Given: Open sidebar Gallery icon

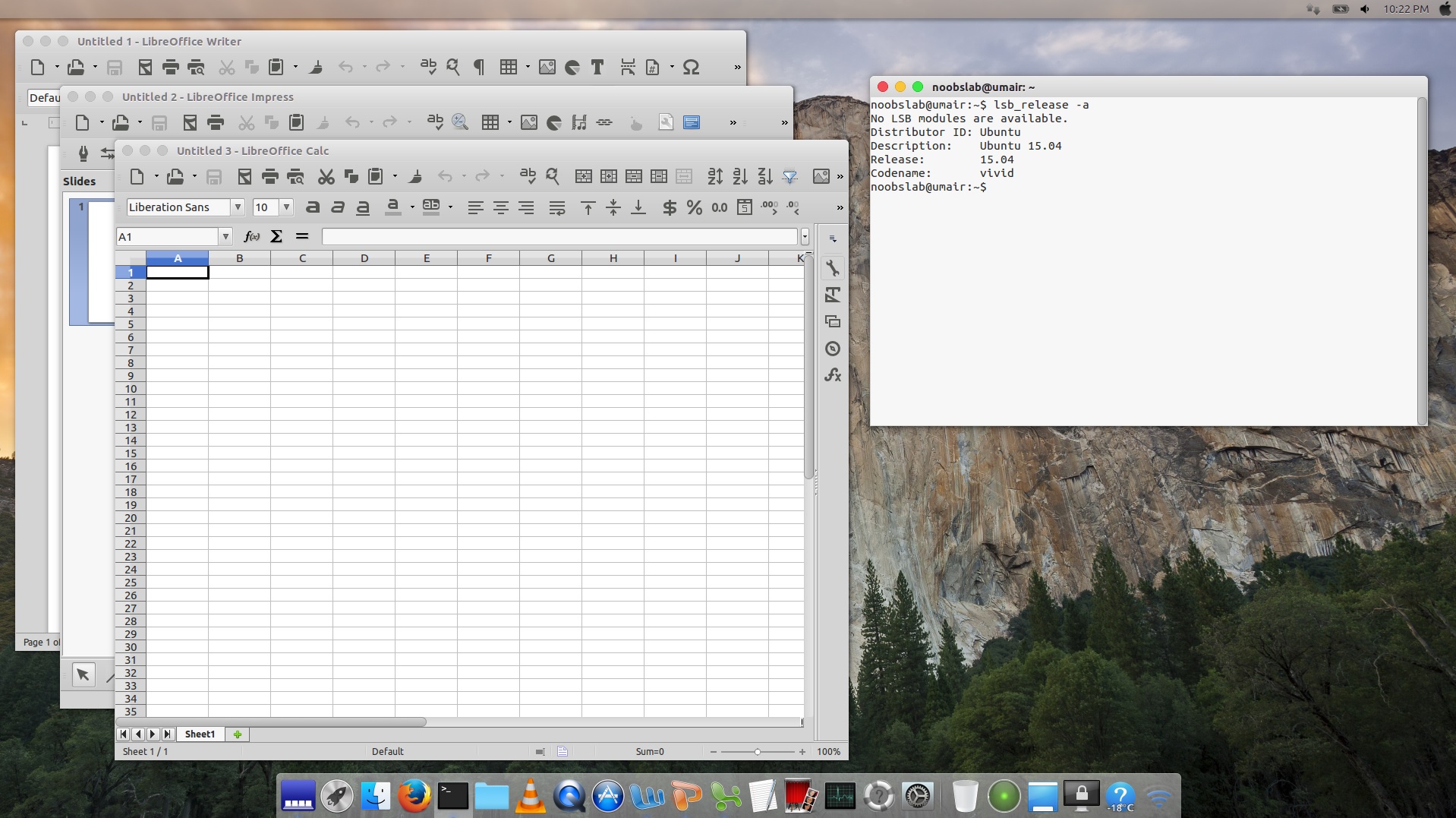Looking at the screenshot, I should click(x=833, y=321).
